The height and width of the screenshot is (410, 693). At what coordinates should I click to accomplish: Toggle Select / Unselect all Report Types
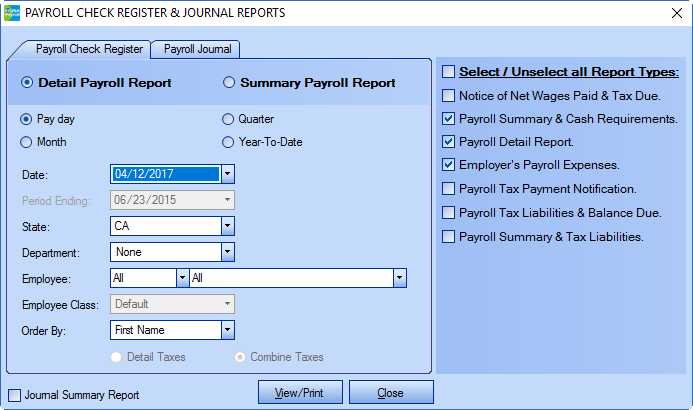(449, 71)
